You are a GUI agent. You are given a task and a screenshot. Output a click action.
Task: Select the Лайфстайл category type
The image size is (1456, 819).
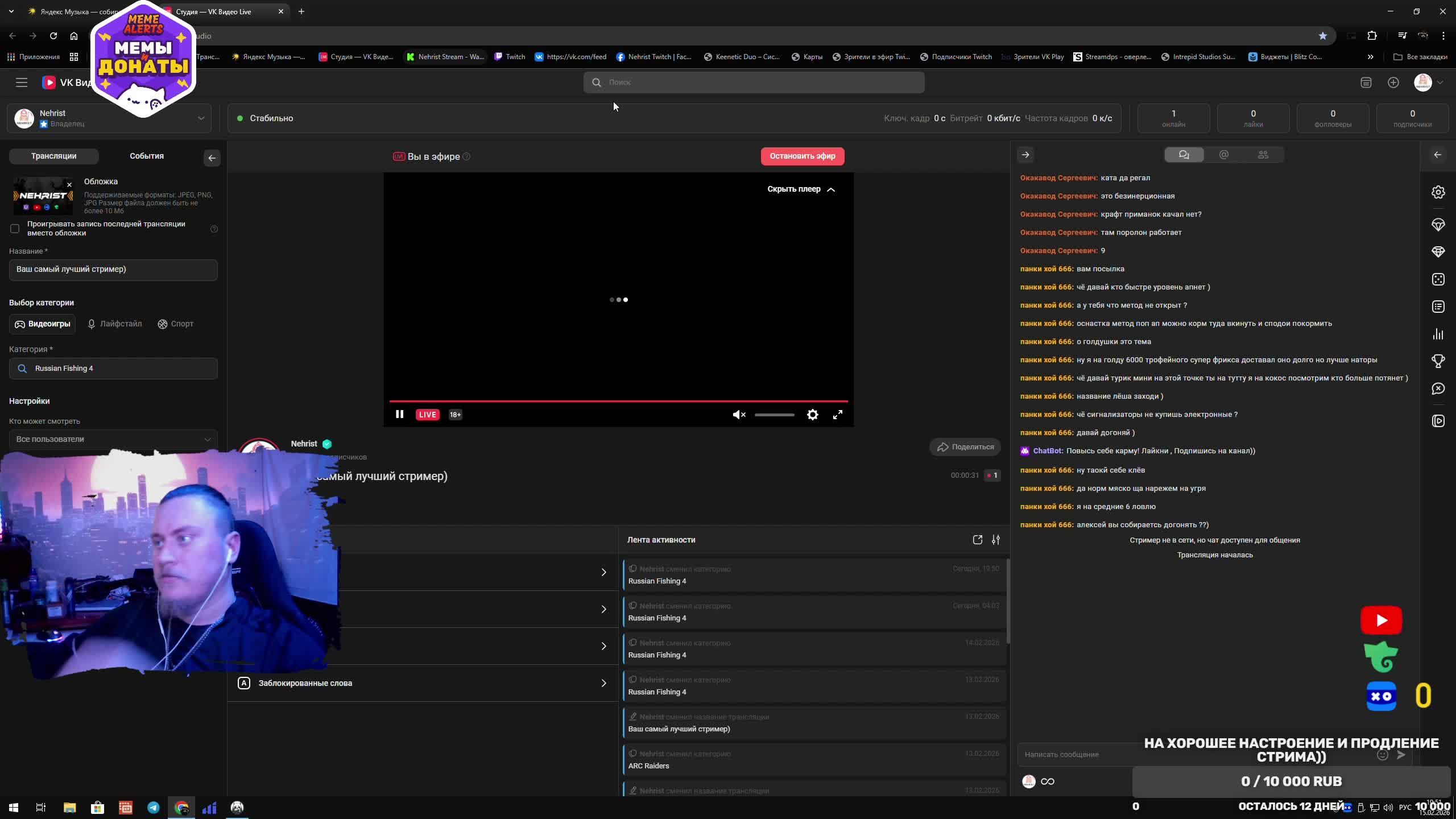(114, 324)
